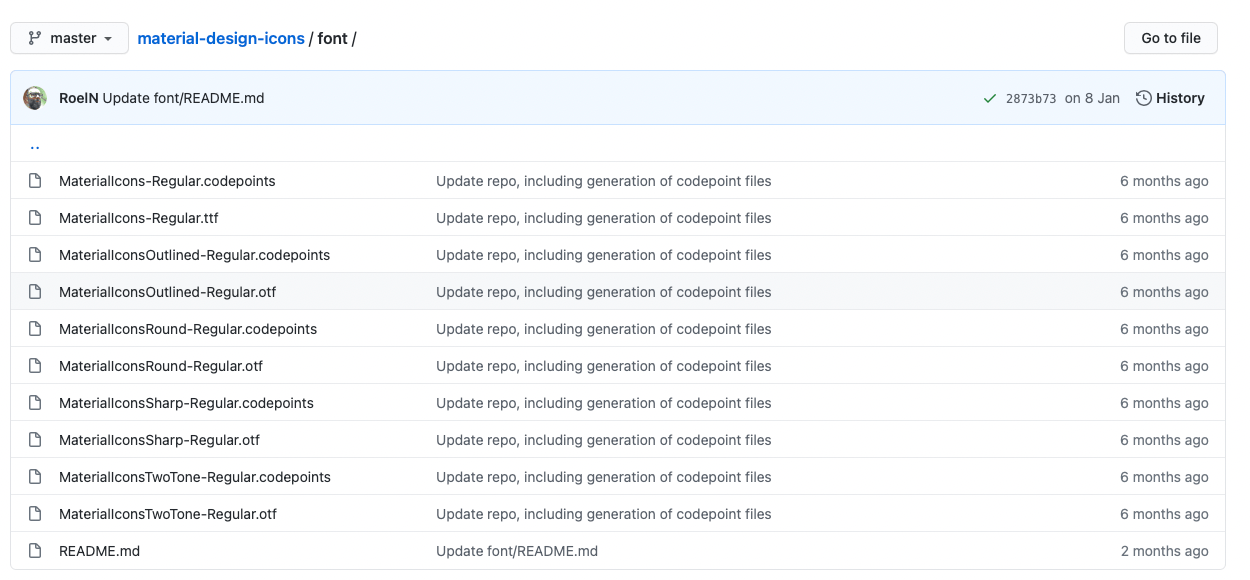Click RoelN's avatar thumbnail
This screenshot has width=1250, height=580.
click(x=35, y=98)
